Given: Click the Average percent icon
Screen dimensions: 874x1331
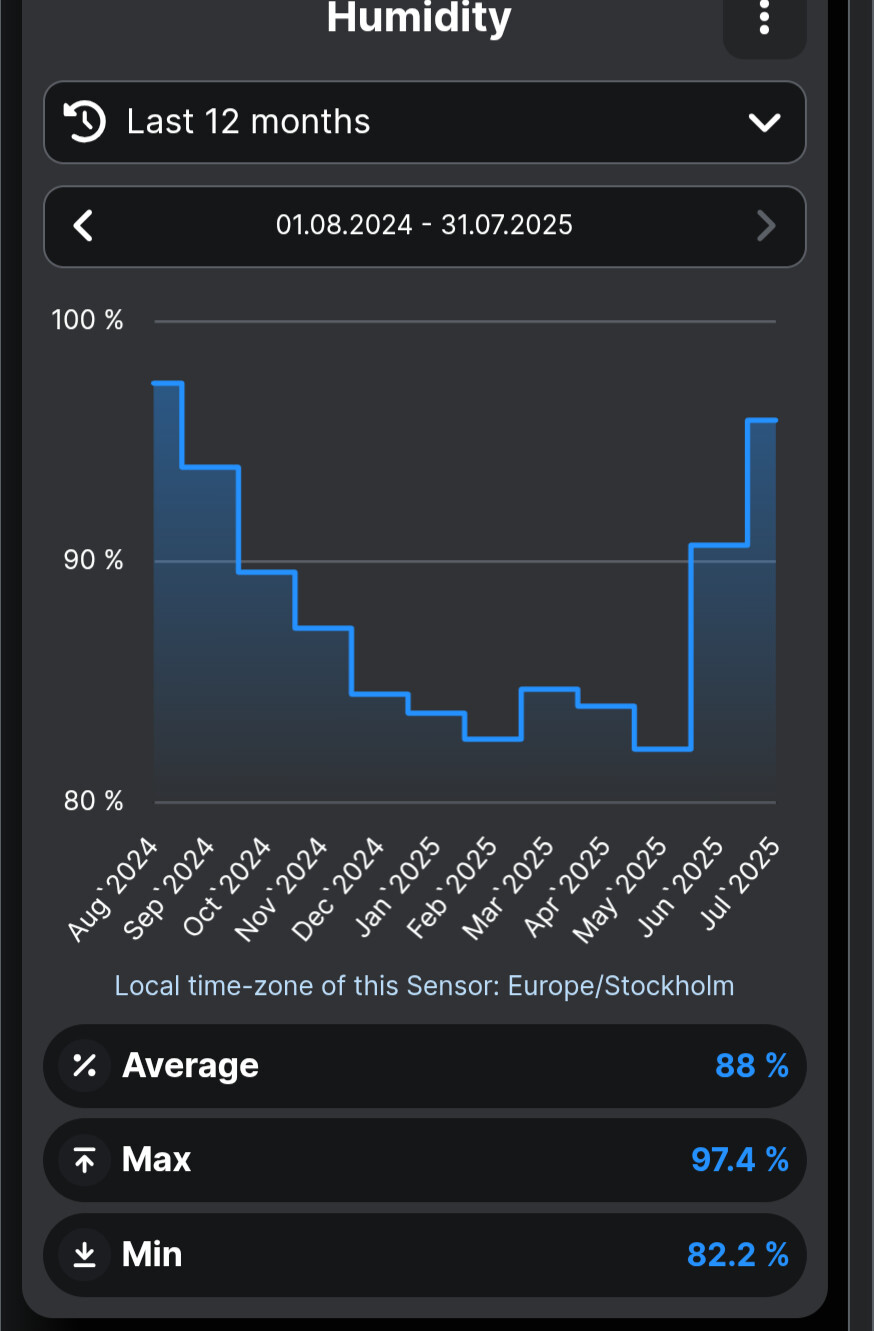Looking at the screenshot, I should click(85, 1066).
